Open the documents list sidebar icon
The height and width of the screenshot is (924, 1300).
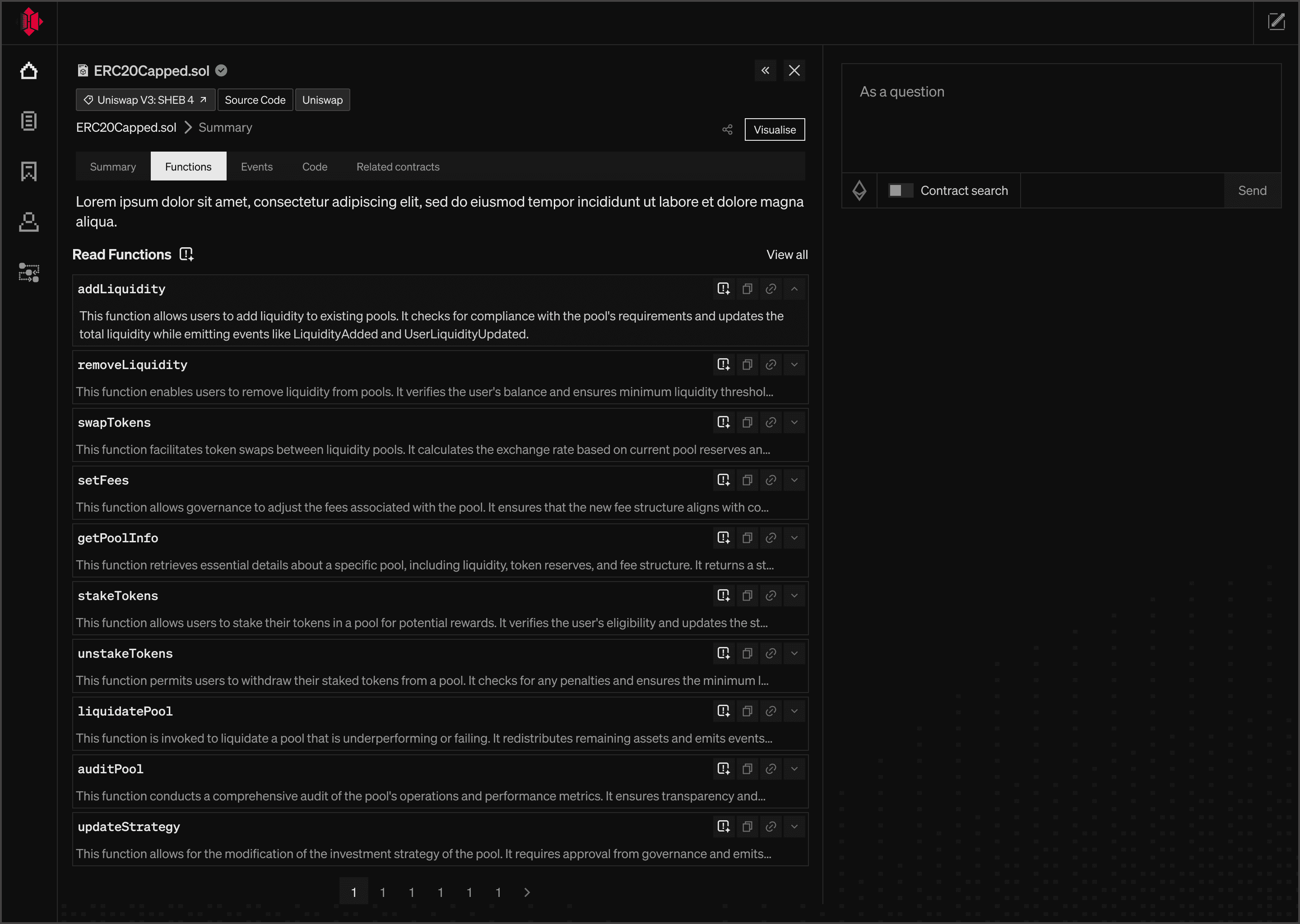(x=28, y=120)
